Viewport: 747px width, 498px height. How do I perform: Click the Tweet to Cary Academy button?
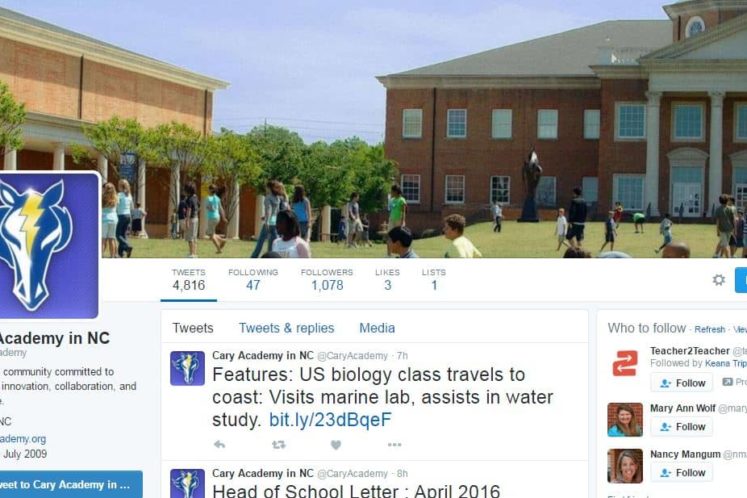[65, 484]
